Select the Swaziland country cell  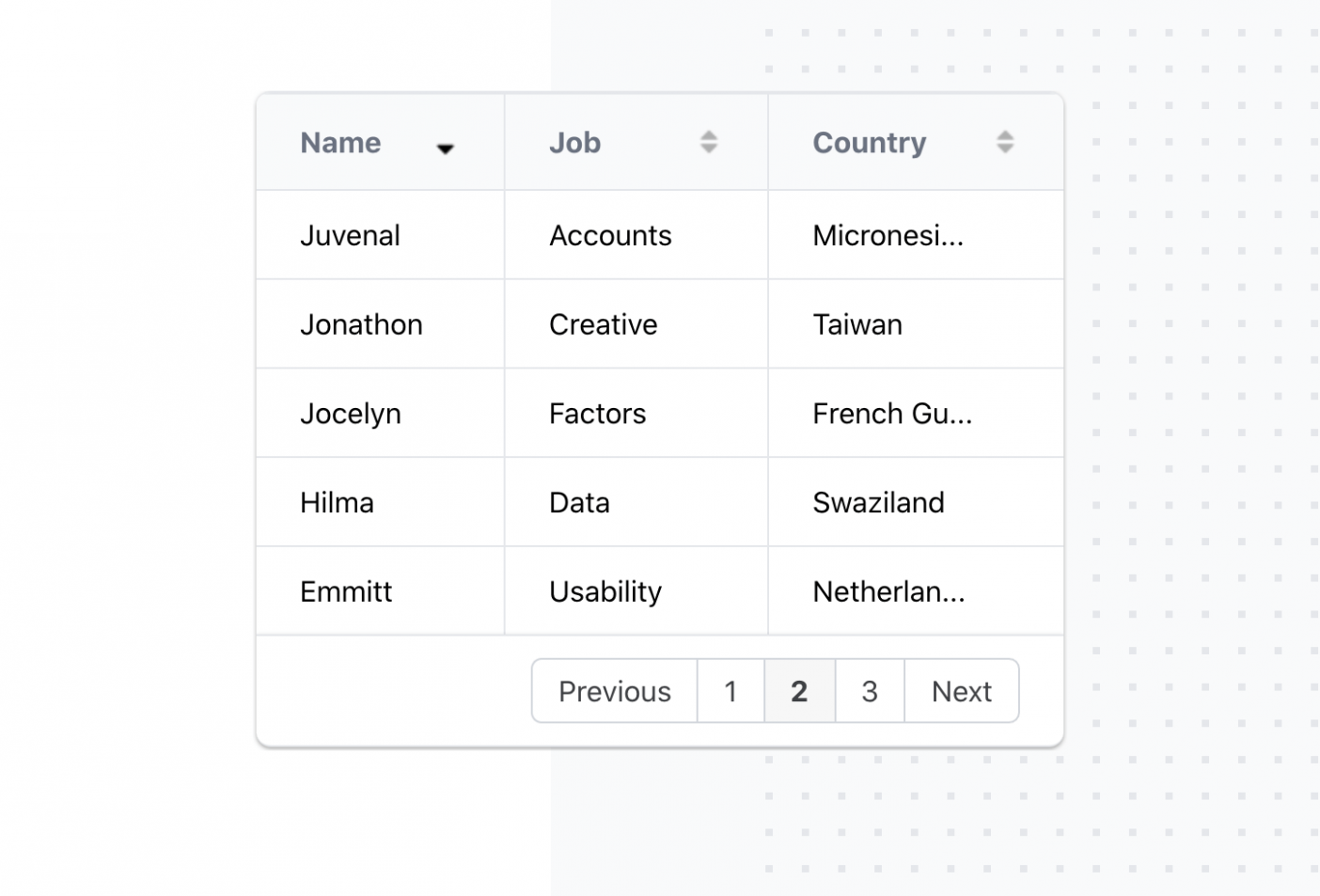pos(879,503)
